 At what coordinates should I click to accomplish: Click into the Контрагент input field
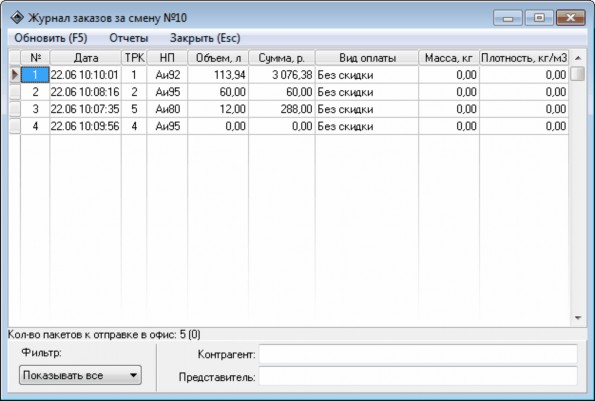[x=418, y=354]
